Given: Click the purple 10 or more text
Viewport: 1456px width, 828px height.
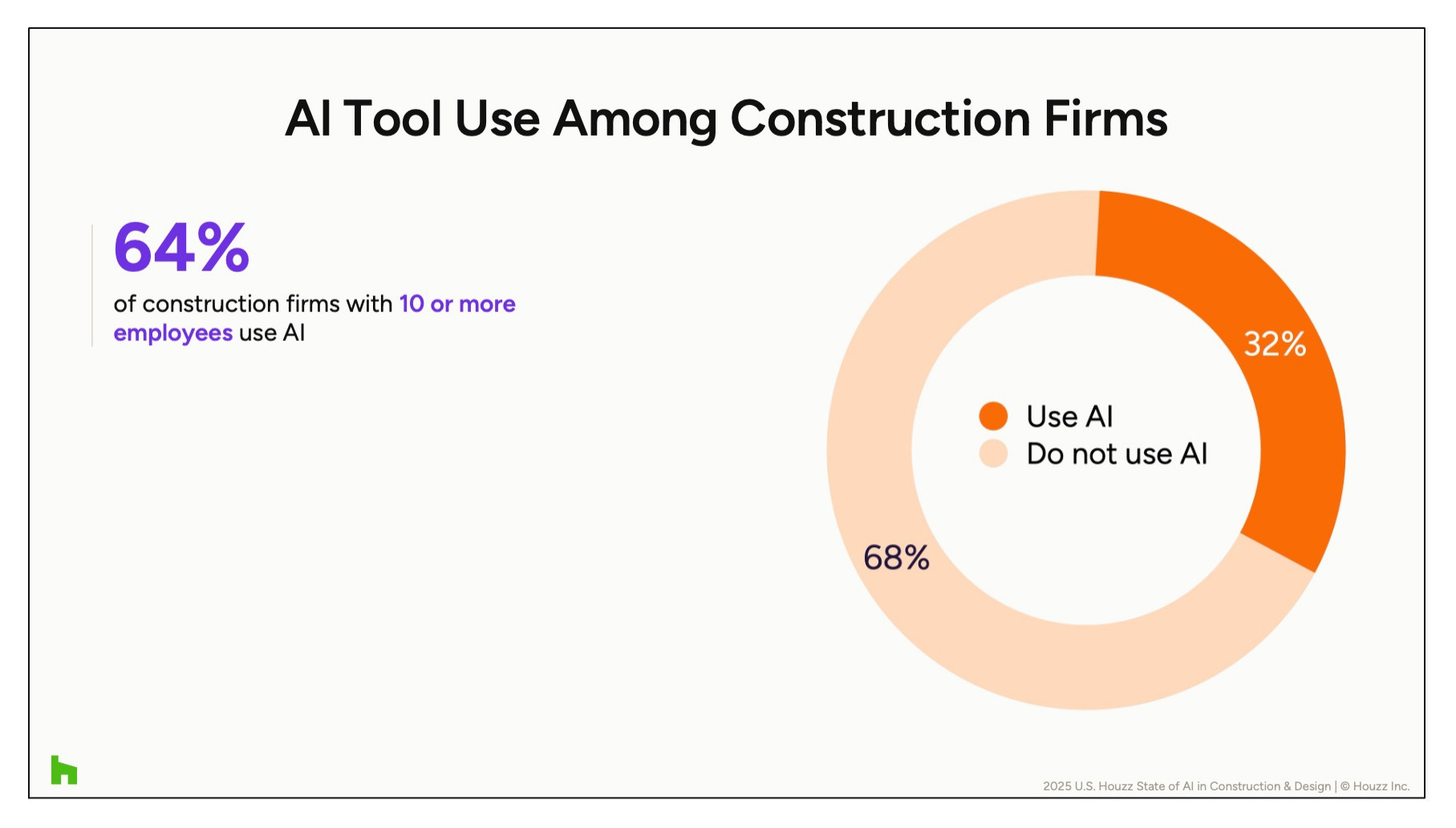Looking at the screenshot, I should click(x=457, y=304).
